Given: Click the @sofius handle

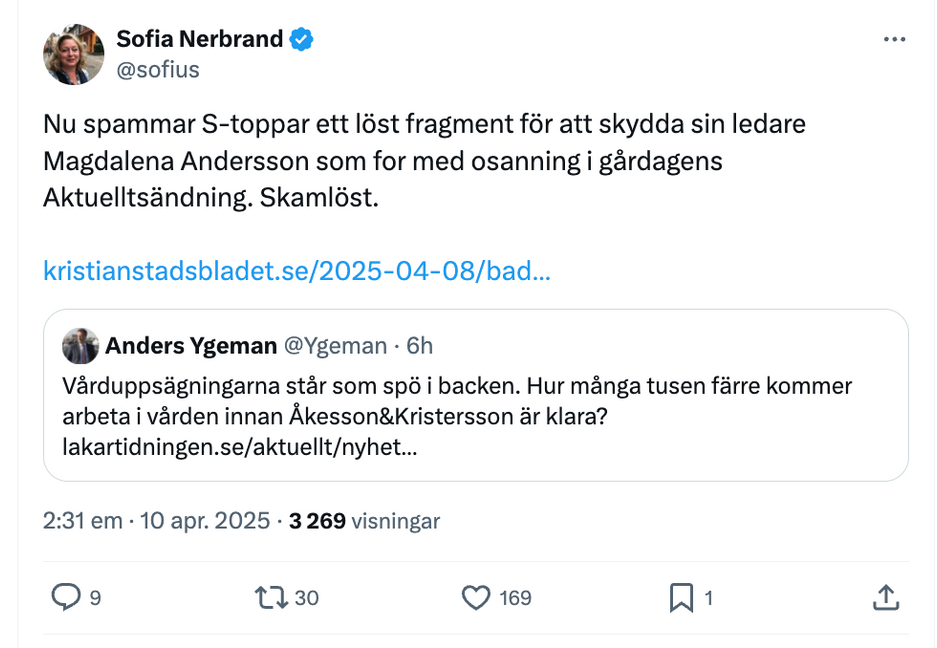Looking at the screenshot, I should coord(158,70).
